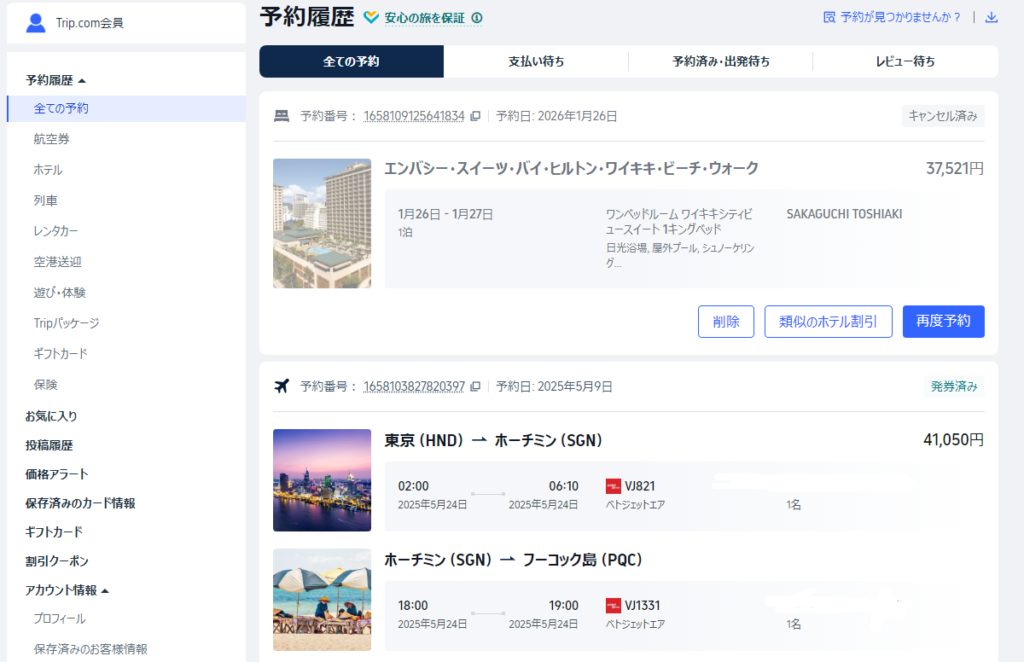Screen dimensions: 1024x662
Task: Click booking number link 1658109125641834
Action: 413,115
